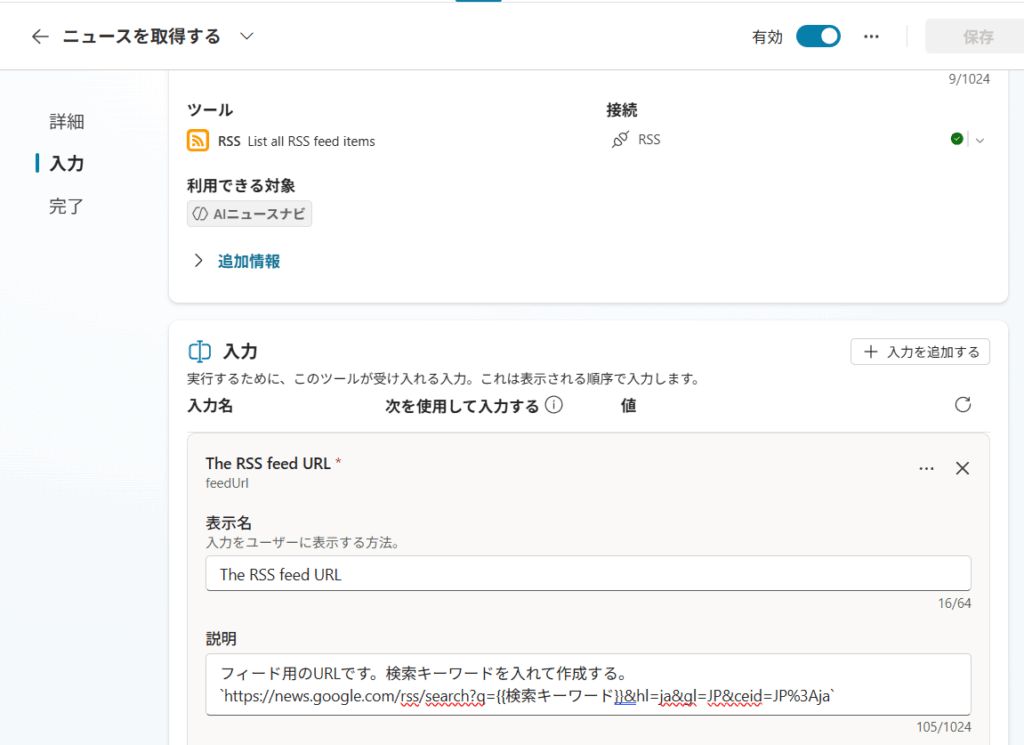Click the RSS connection plug icon

620,140
